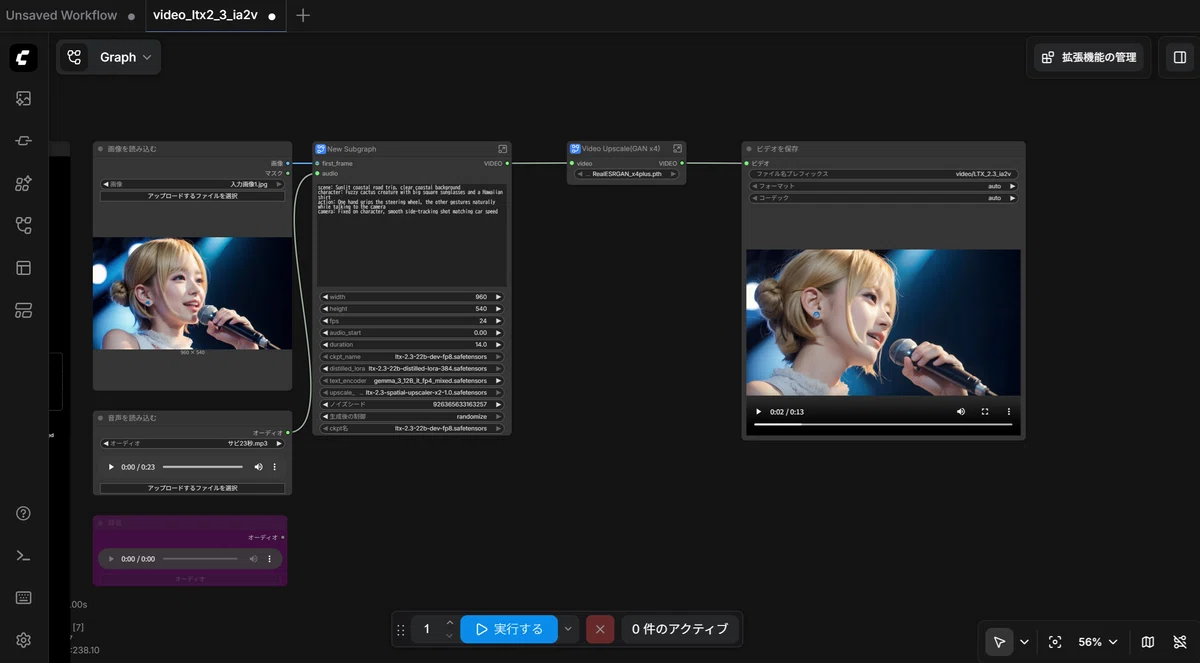Open 拡張機能の管理 extensions manager
The width and height of the screenshot is (1200, 663).
(x=1089, y=57)
